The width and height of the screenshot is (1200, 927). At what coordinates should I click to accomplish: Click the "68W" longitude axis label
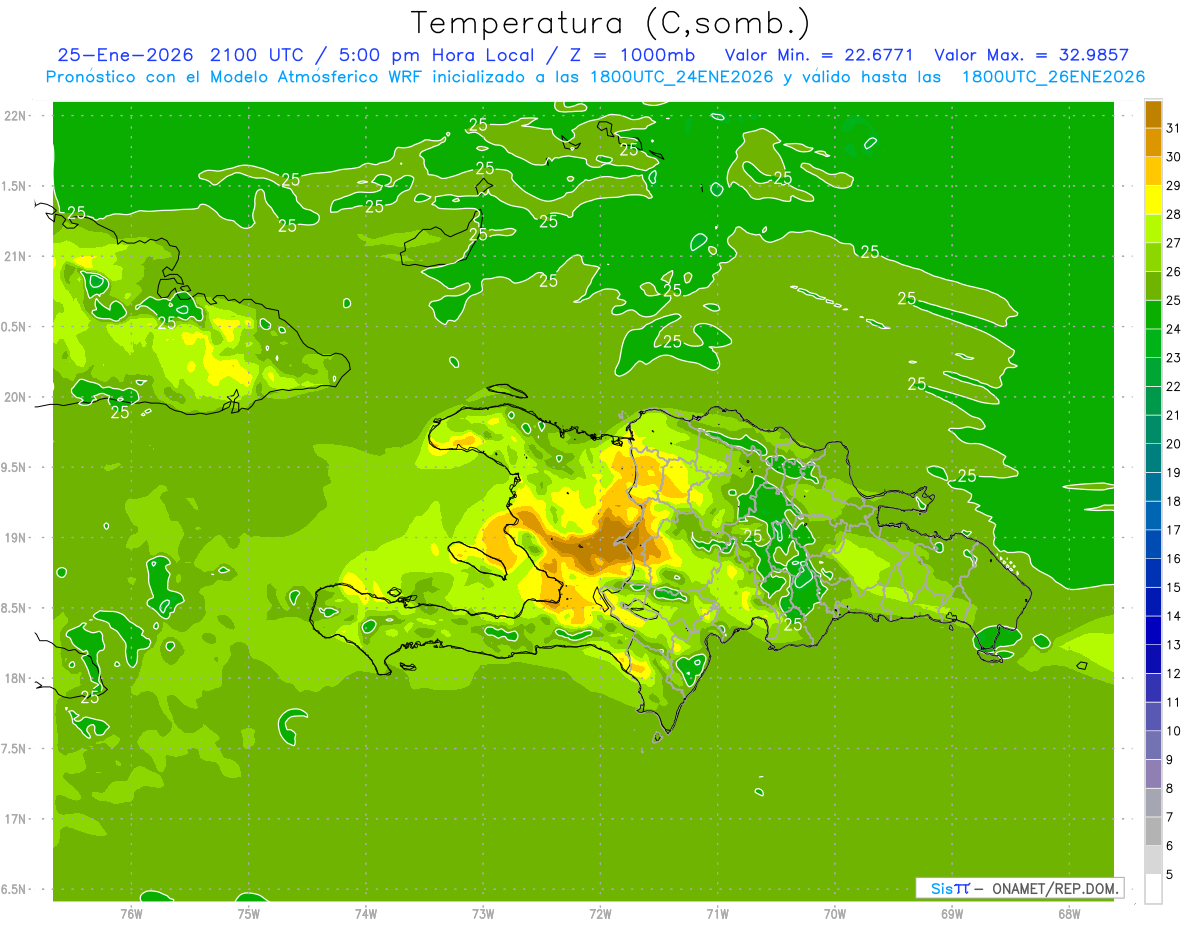tap(1068, 914)
